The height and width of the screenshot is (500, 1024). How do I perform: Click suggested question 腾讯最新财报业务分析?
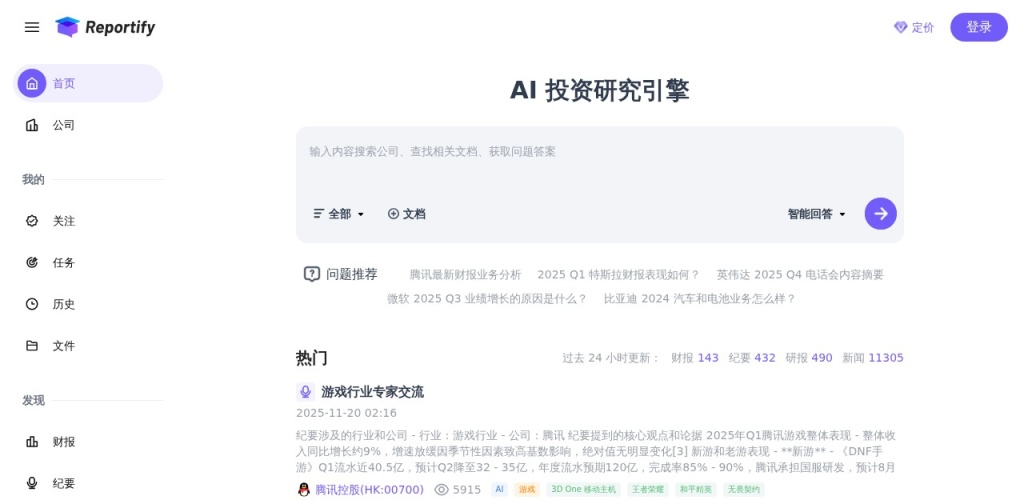[465, 274]
